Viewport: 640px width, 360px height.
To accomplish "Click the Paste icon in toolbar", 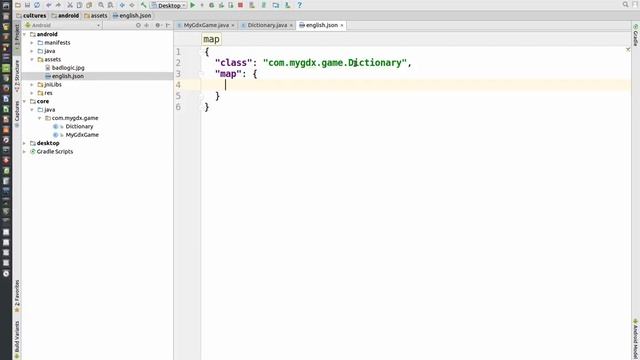I will coord(89,5).
